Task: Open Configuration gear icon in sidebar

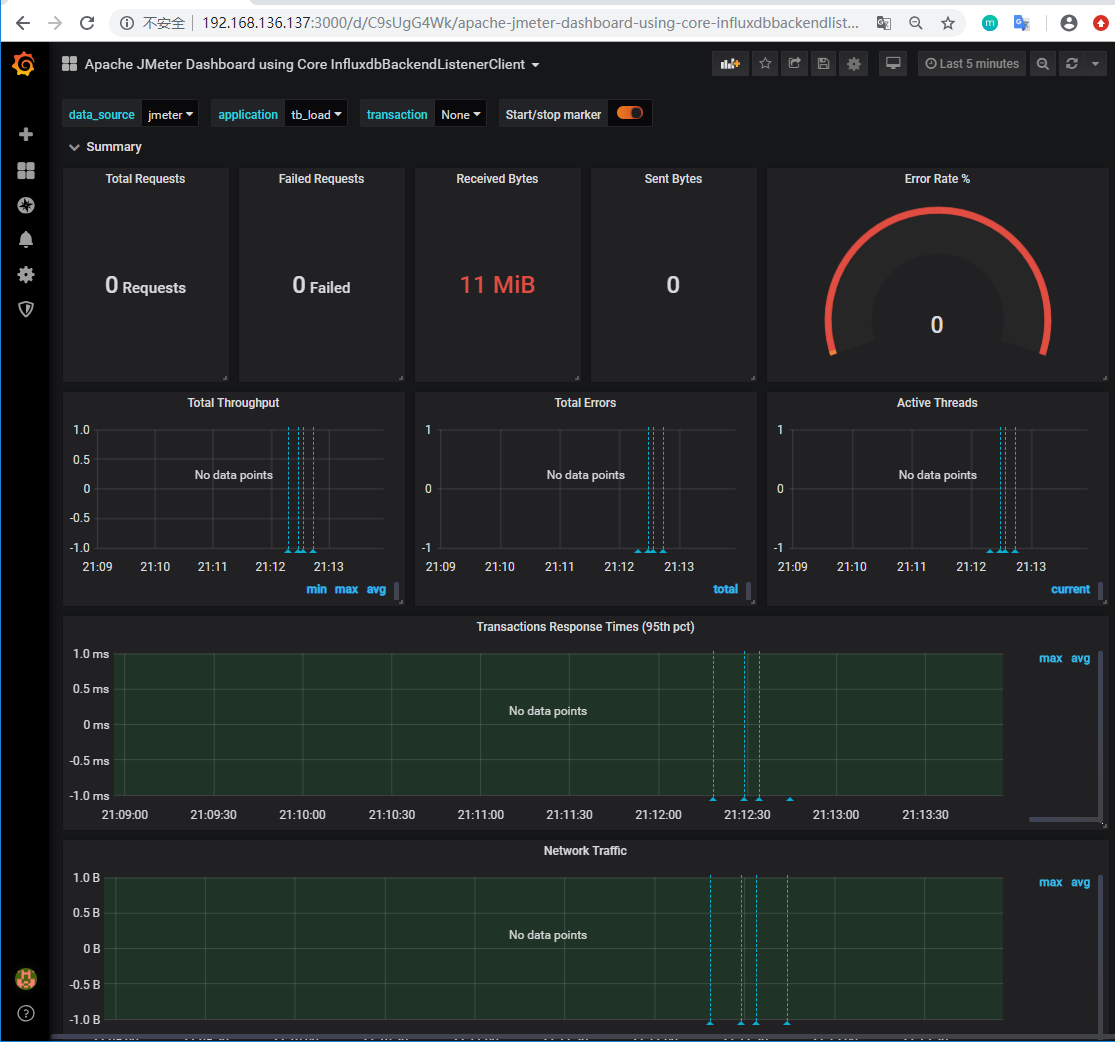Action: [26, 275]
